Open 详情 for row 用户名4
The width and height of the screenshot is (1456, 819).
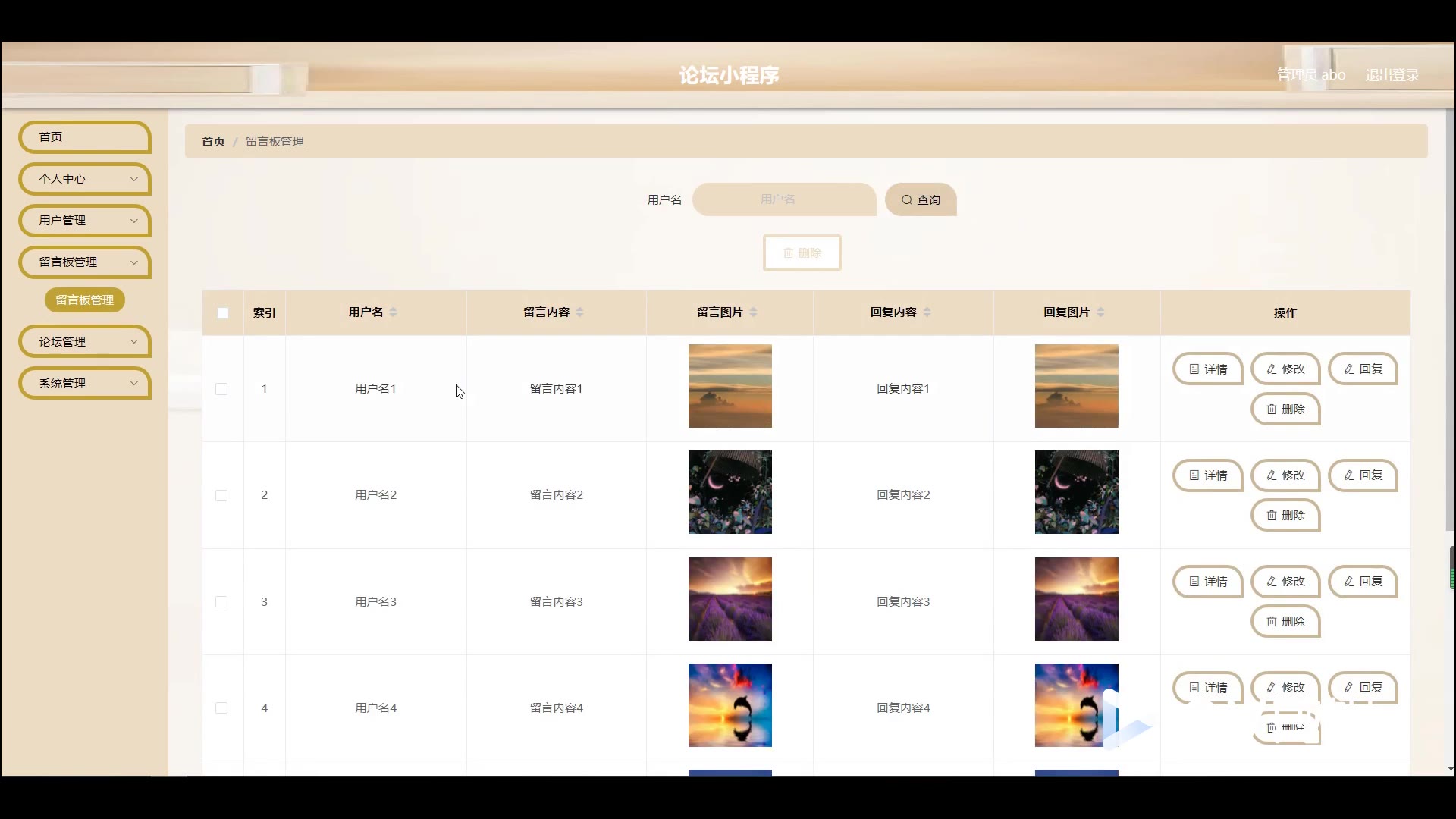tap(1207, 688)
